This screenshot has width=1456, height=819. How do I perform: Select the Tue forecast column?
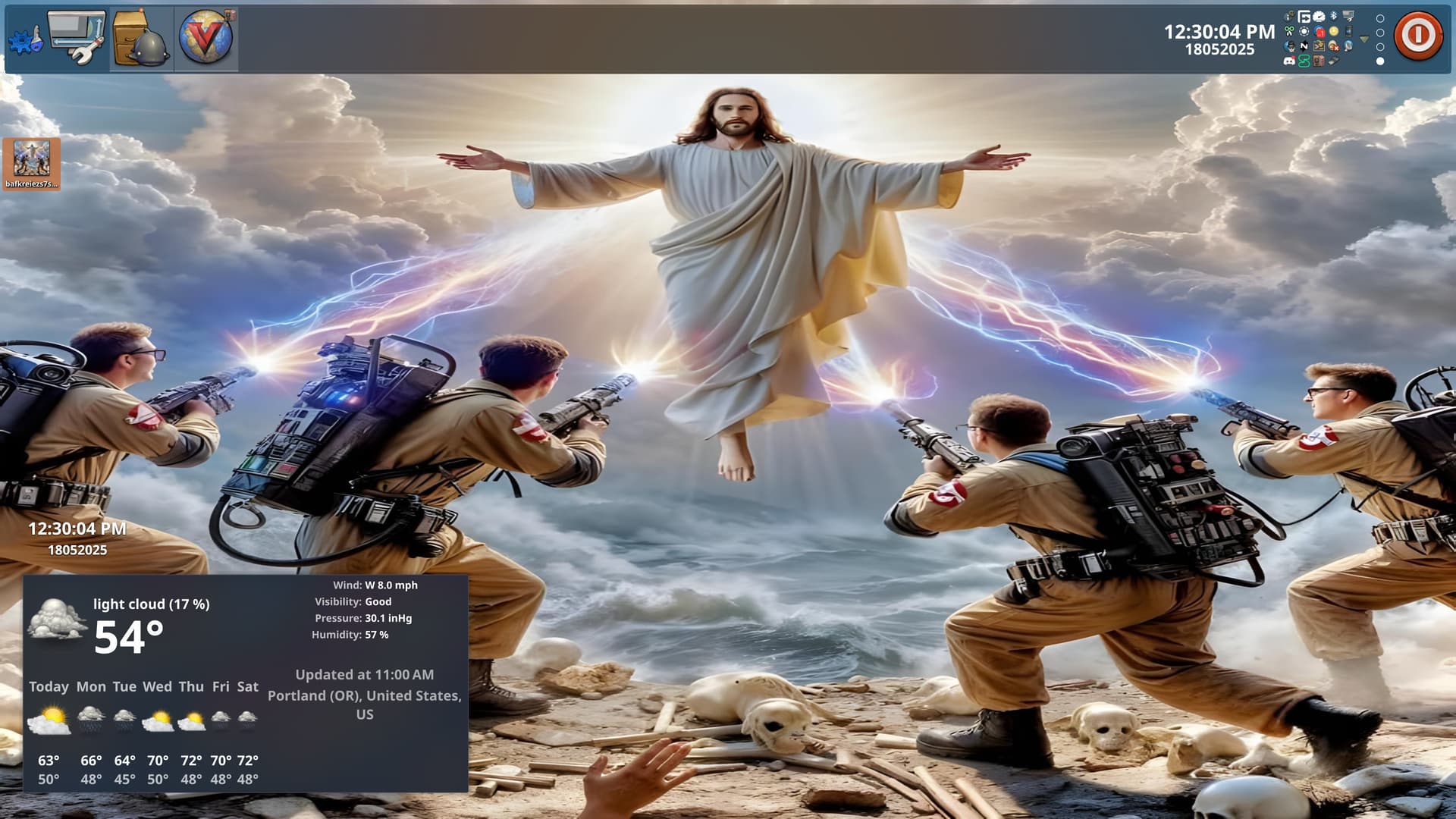coord(124,732)
